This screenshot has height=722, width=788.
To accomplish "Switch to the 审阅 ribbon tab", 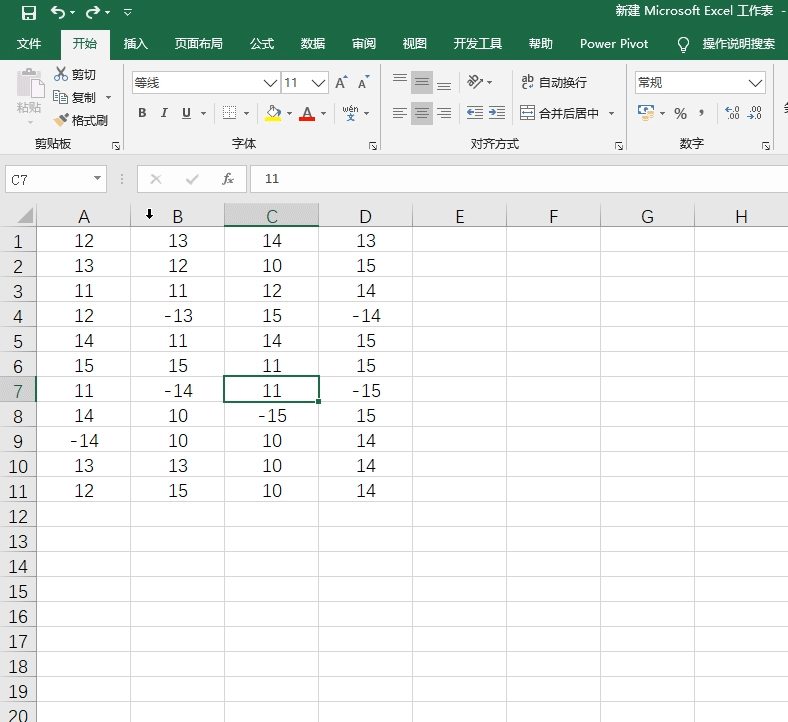I will [364, 44].
